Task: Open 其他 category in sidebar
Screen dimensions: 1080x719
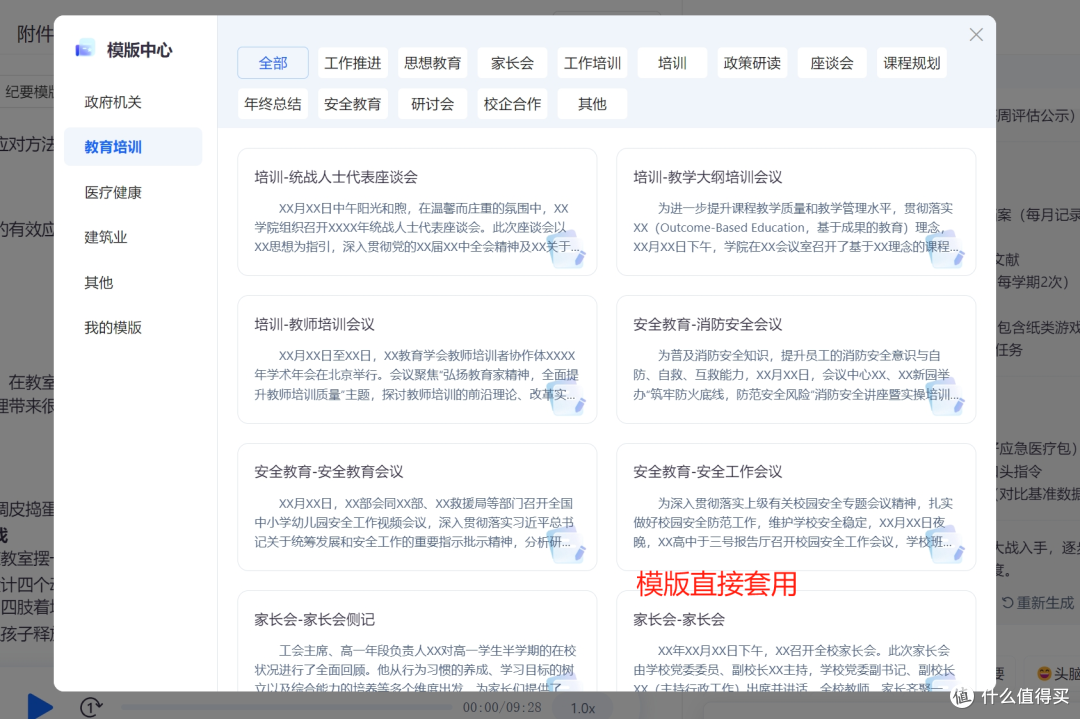Action: tap(133, 282)
